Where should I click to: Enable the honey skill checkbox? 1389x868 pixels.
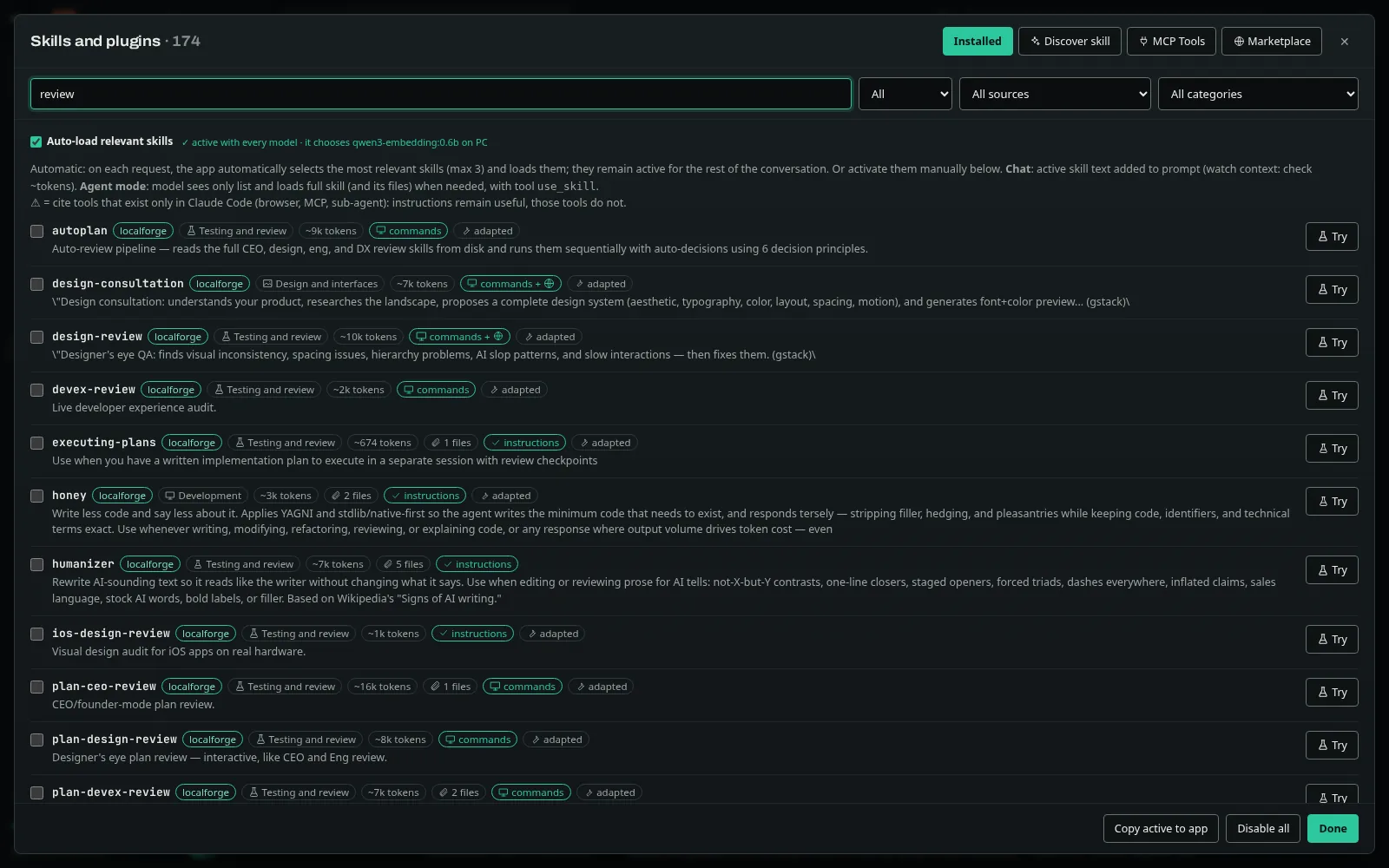36,496
